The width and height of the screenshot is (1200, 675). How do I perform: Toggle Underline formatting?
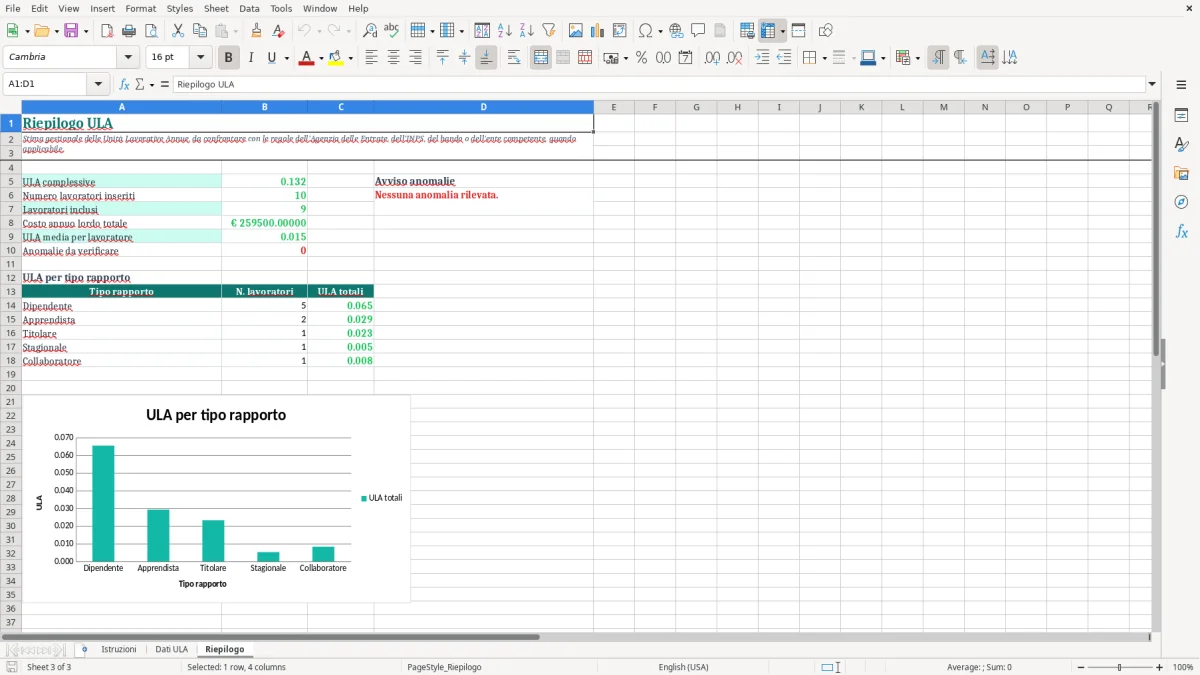tap(272, 58)
